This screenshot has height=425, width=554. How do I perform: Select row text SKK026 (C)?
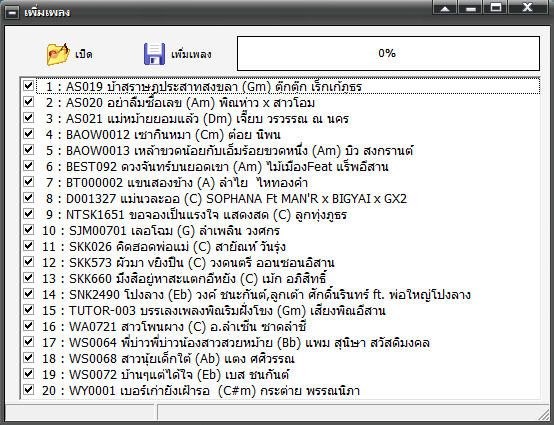click(x=164, y=247)
